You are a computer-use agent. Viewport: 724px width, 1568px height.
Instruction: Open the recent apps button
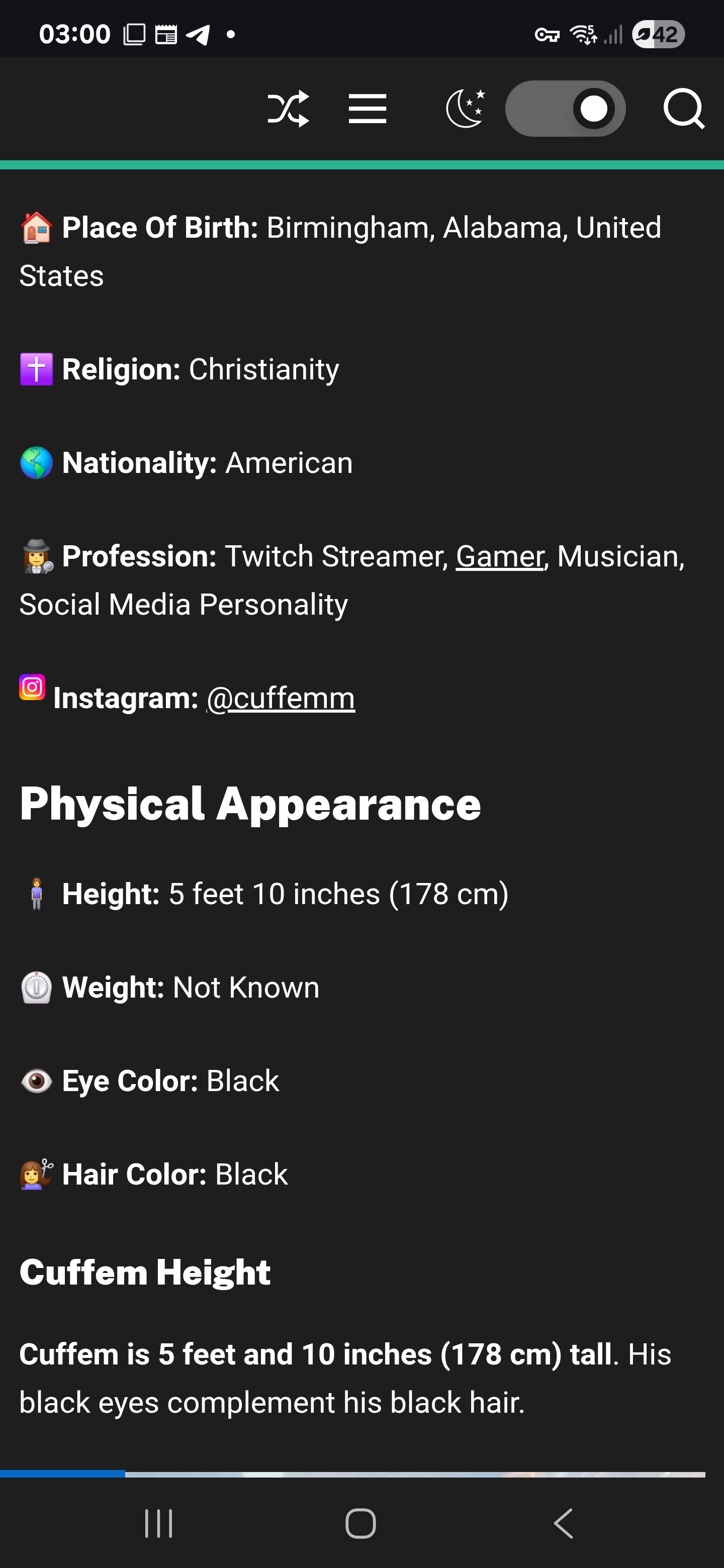click(158, 1523)
